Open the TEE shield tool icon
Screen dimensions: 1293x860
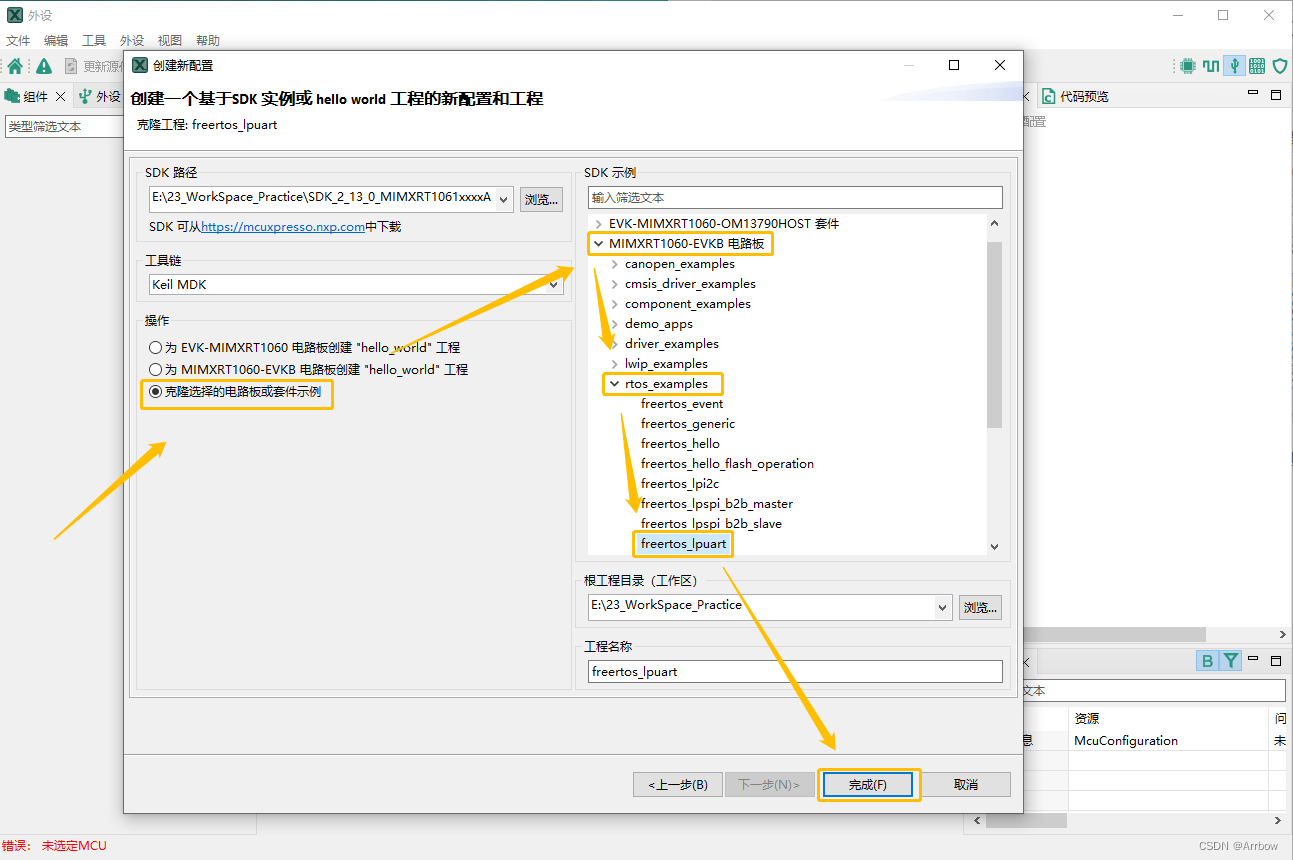pos(1279,66)
